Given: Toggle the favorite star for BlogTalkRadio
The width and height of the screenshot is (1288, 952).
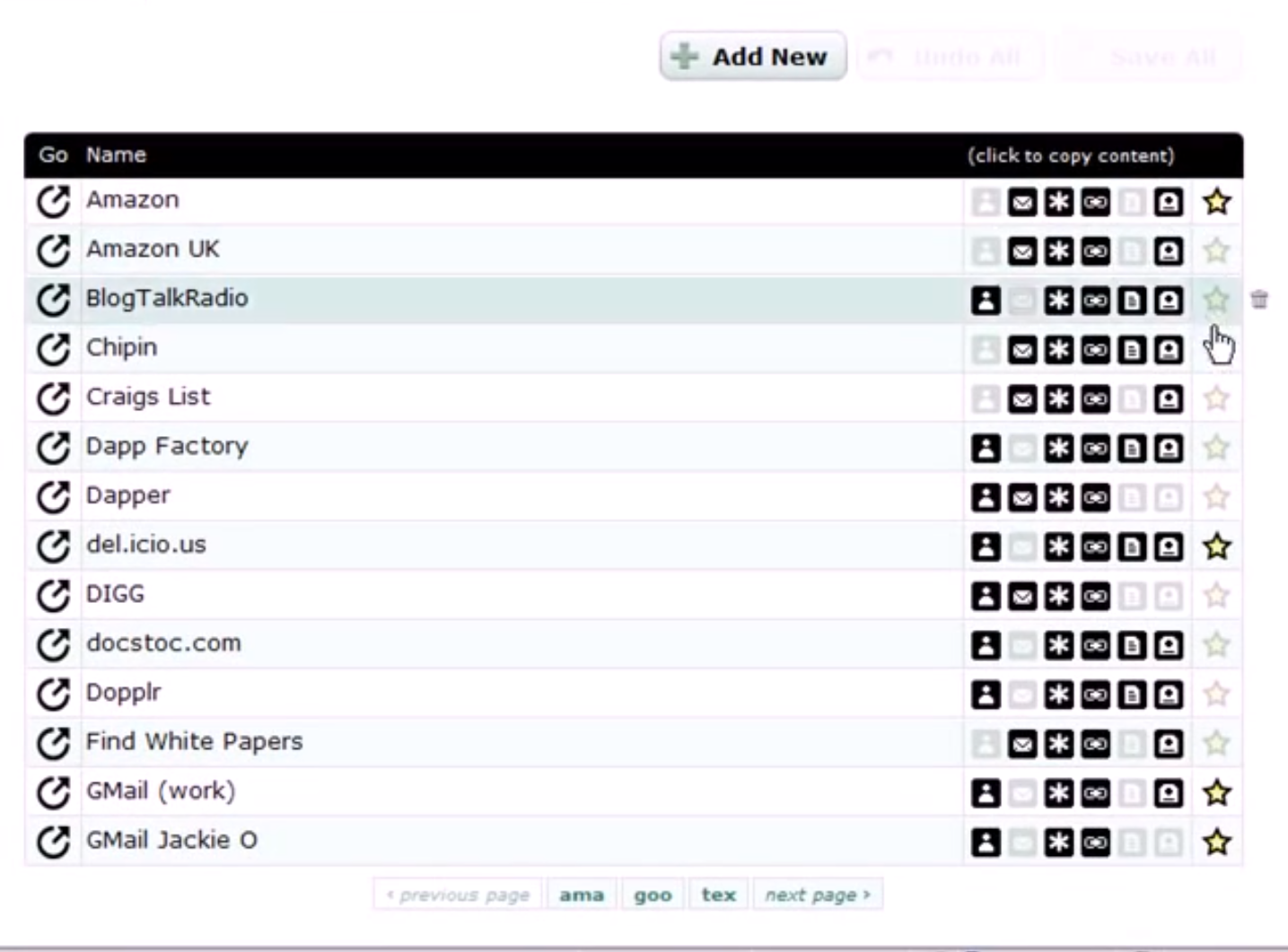Looking at the screenshot, I should click(1216, 300).
